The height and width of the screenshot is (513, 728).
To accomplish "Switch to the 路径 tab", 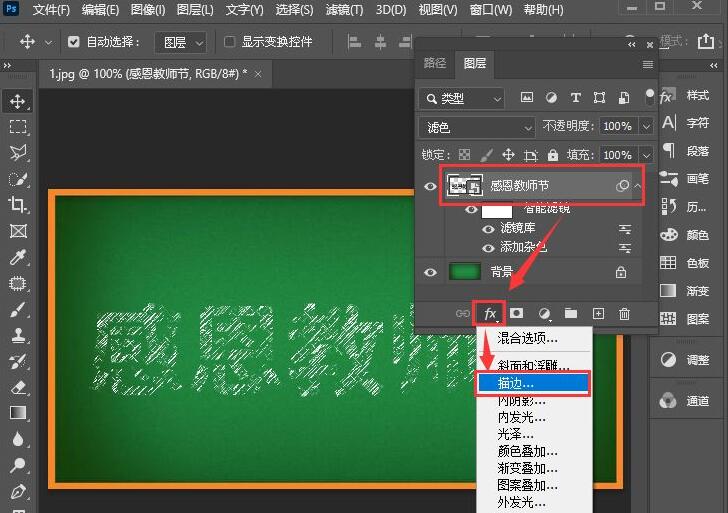I will click(435, 63).
